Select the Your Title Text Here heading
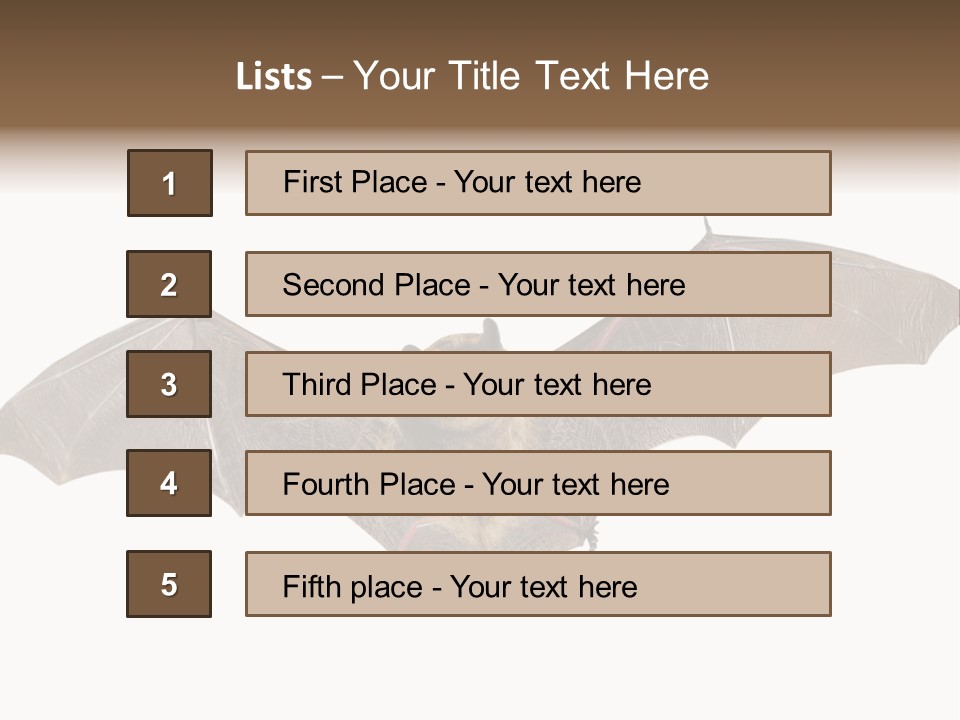960x720 pixels. point(531,76)
